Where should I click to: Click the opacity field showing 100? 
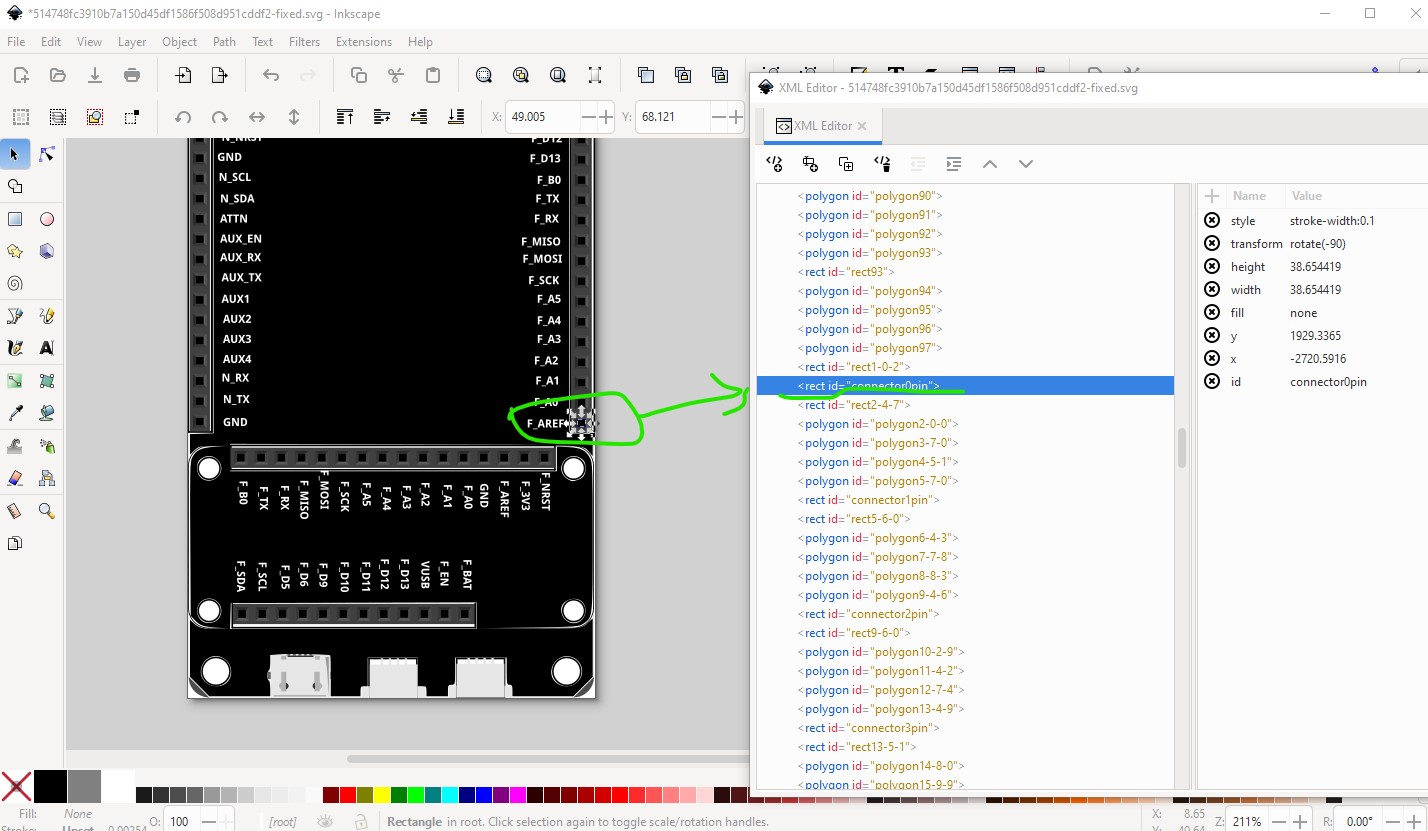pyautogui.click(x=181, y=822)
